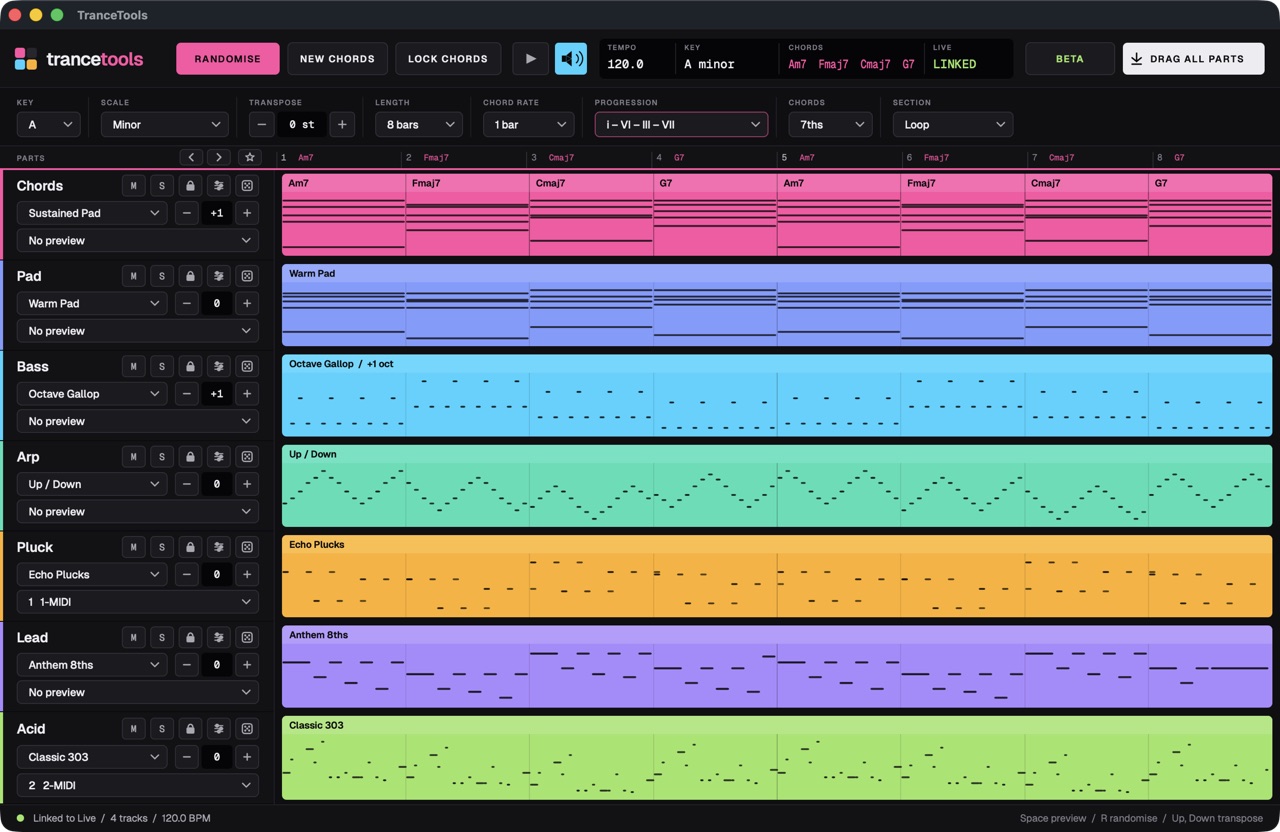Screen dimensions: 1280x832
Task: Open the sliders settings icon for Pad
Action: point(219,276)
